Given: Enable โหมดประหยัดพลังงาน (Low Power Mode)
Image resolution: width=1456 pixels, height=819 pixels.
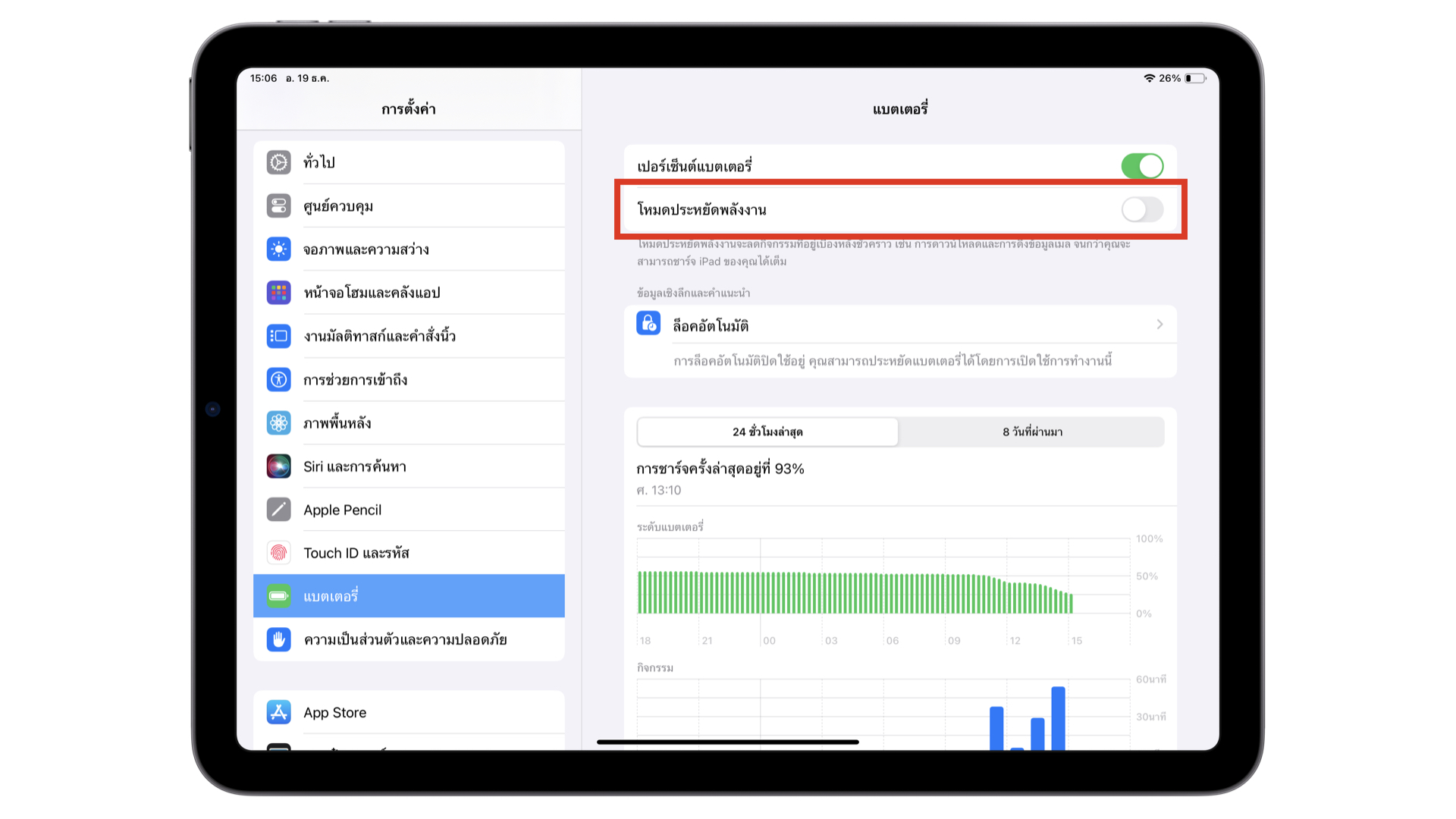Looking at the screenshot, I should pos(1142,210).
